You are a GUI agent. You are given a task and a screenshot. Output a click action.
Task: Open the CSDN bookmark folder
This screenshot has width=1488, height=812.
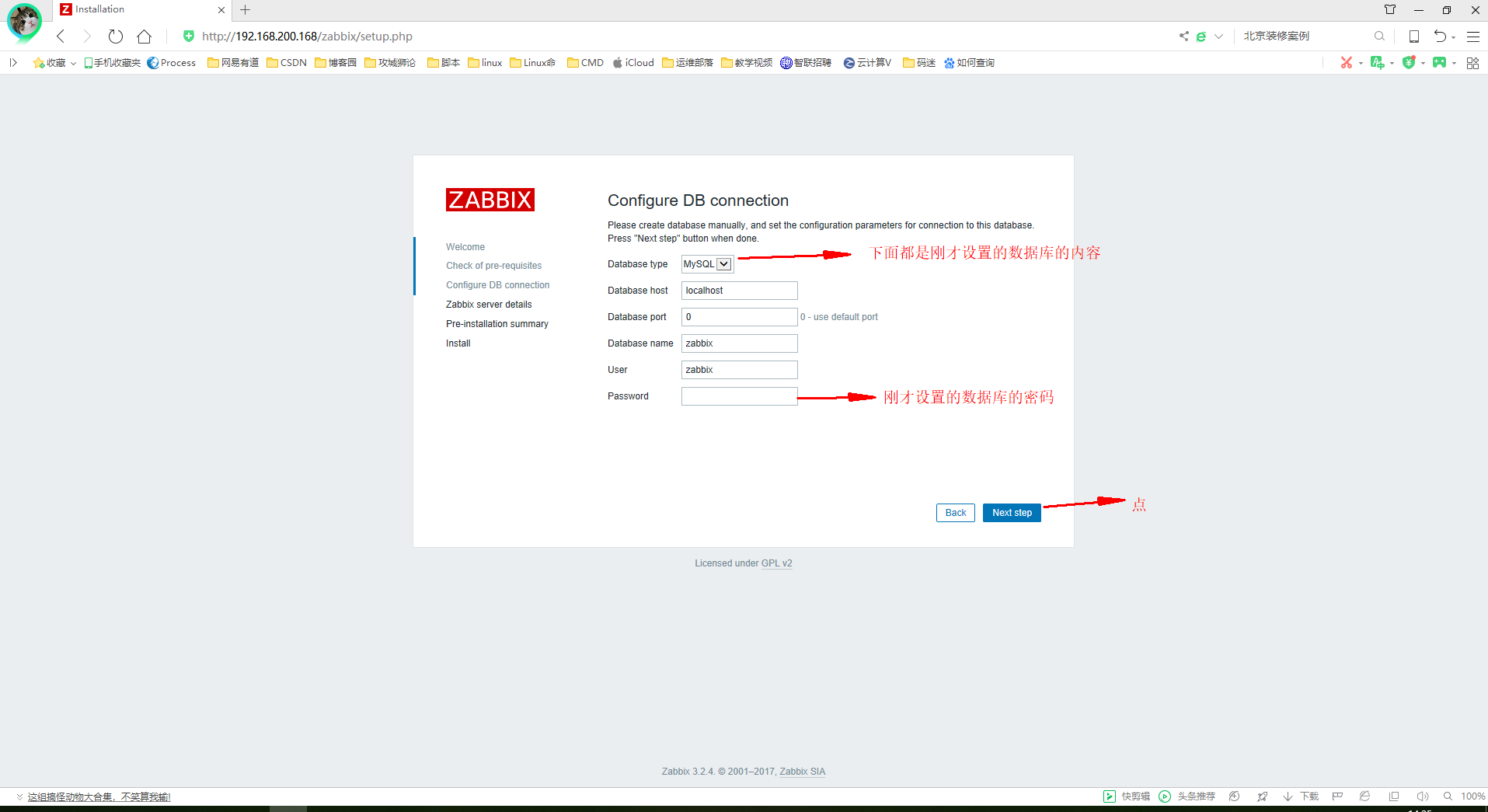pos(287,63)
